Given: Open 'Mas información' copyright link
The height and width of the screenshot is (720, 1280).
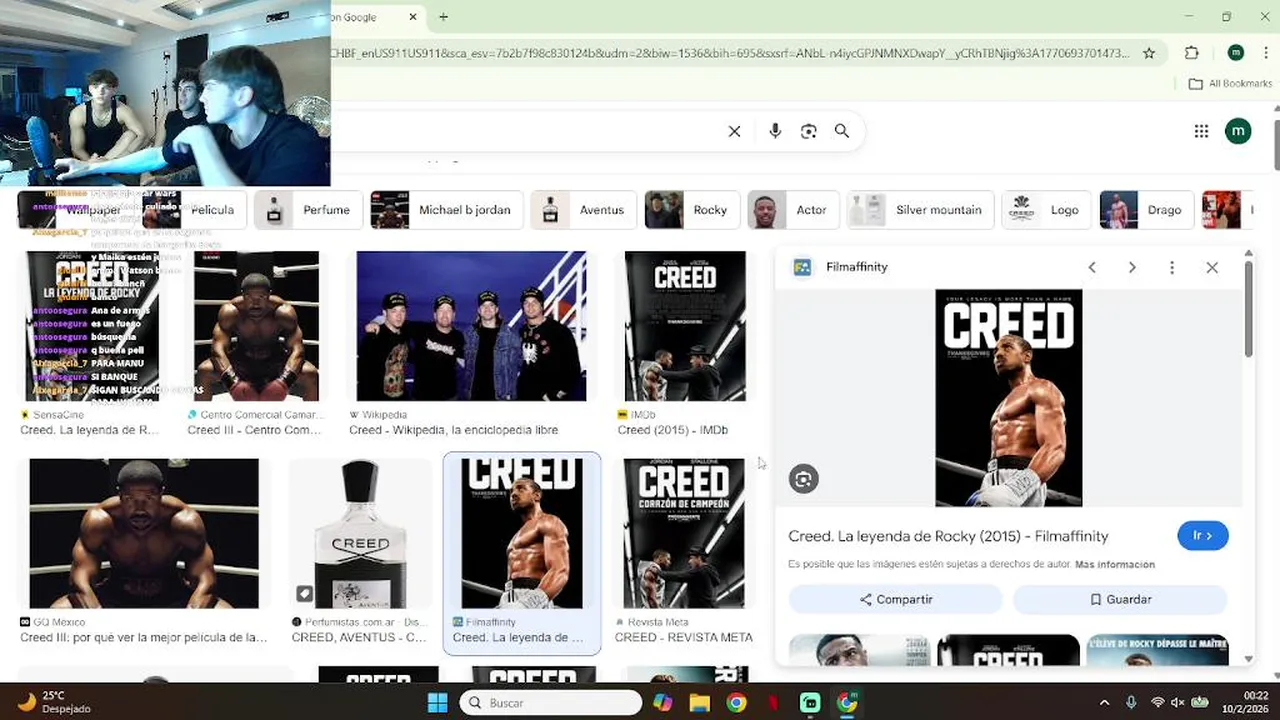Looking at the screenshot, I should [x=1115, y=564].
